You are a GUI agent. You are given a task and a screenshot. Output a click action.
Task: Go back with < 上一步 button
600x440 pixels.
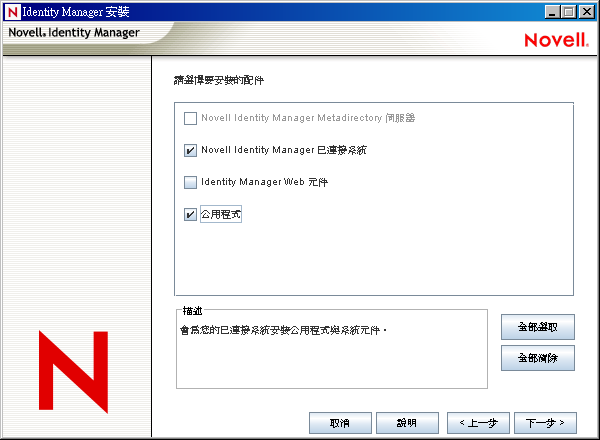(478, 423)
